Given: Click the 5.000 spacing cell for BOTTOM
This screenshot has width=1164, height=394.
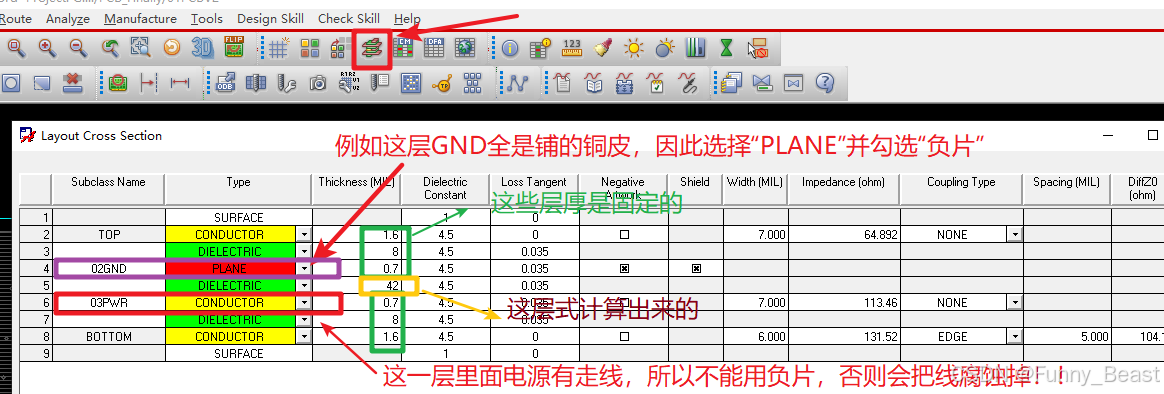Looking at the screenshot, I should pyautogui.click(x=1067, y=337).
